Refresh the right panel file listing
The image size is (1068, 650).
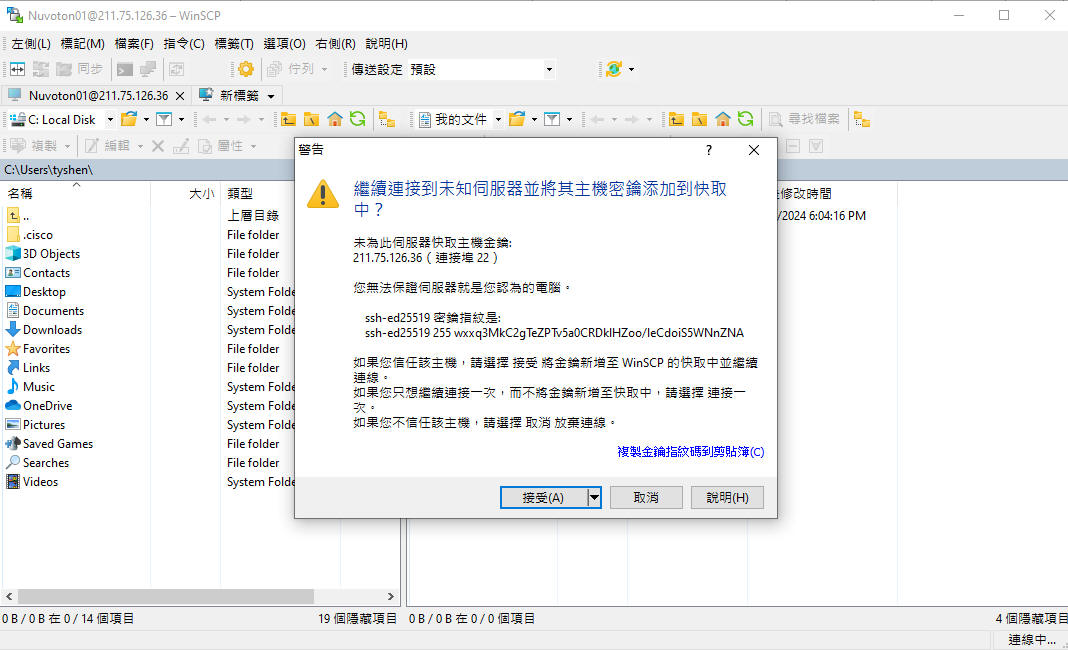745,119
